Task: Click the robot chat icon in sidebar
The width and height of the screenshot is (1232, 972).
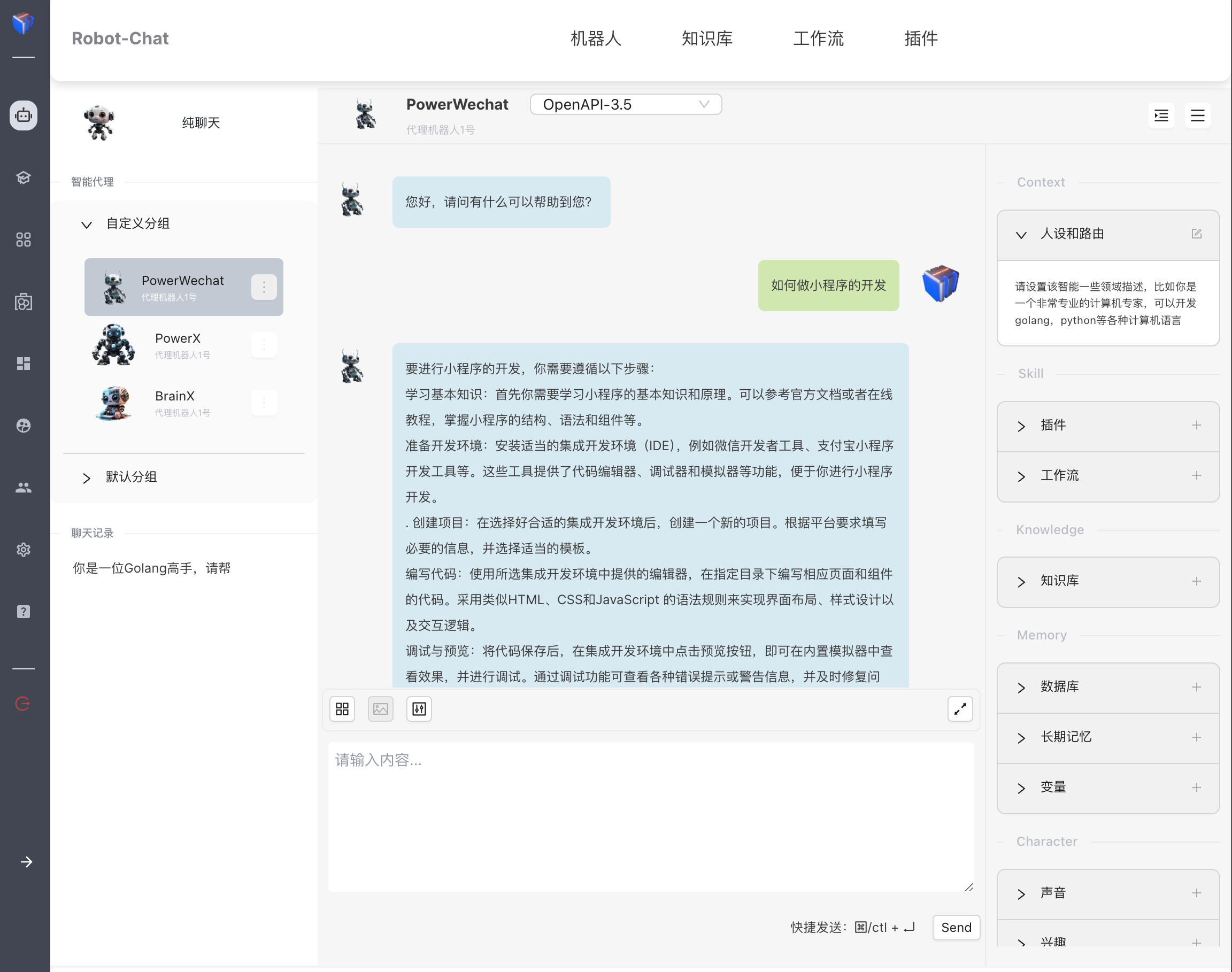Action: [24, 115]
